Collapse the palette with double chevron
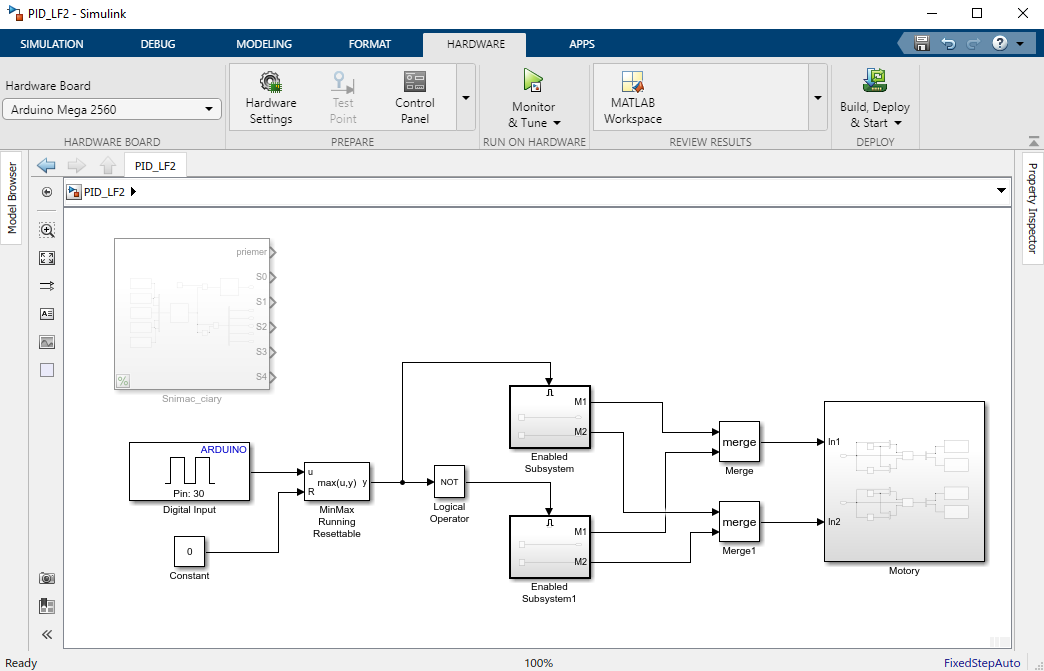This screenshot has width=1044, height=671. point(47,634)
